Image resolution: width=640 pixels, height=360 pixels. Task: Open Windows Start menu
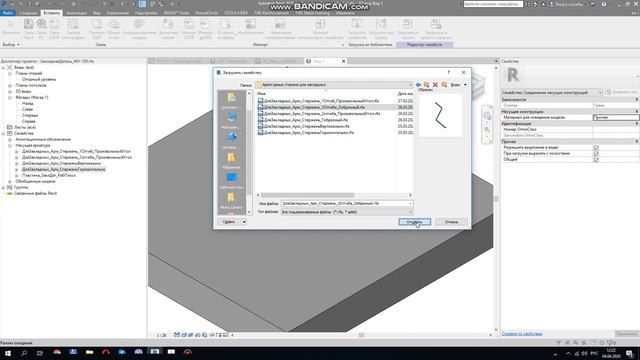8,353
